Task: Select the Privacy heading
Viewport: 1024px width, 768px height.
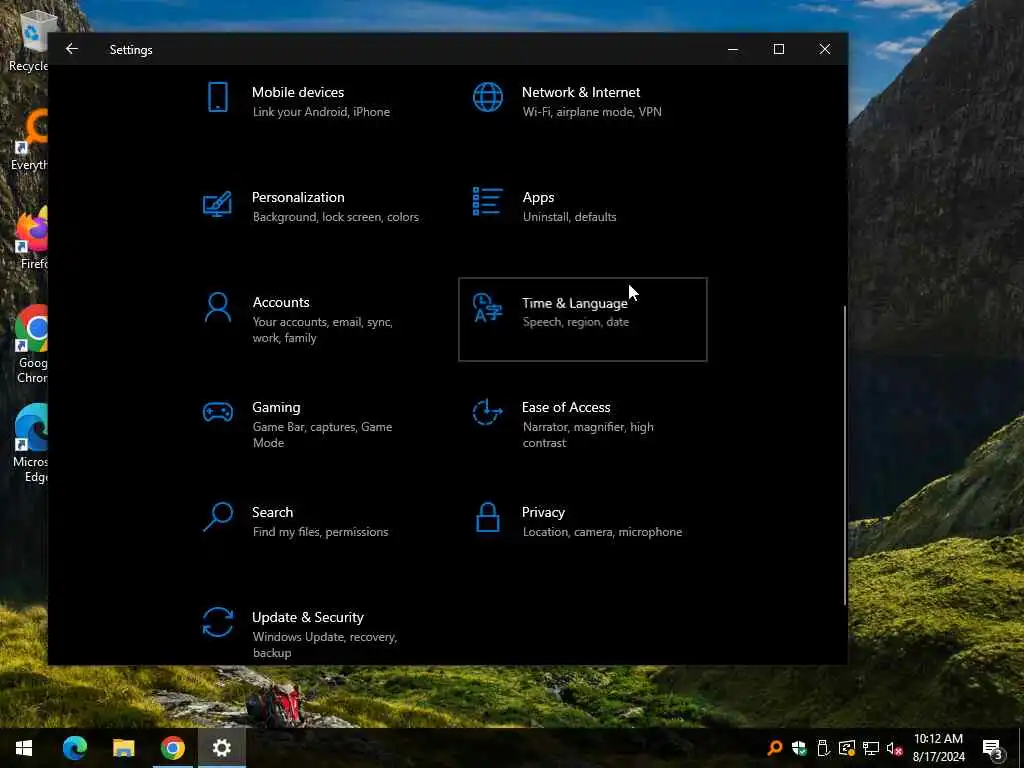Action: (543, 513)
